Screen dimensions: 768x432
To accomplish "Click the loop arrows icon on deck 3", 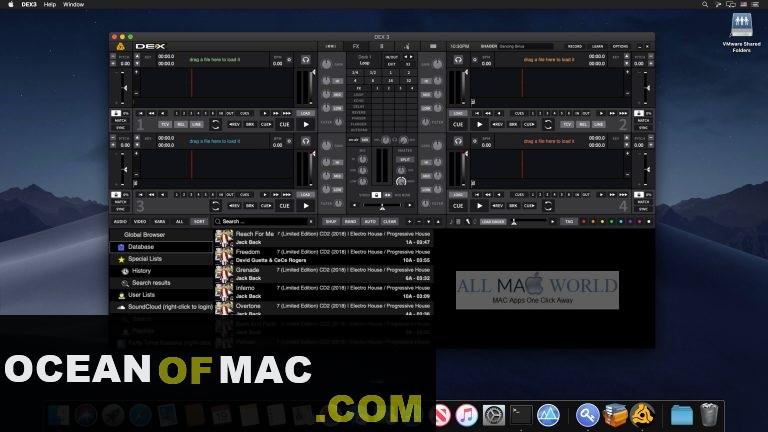I will [215, 206].
